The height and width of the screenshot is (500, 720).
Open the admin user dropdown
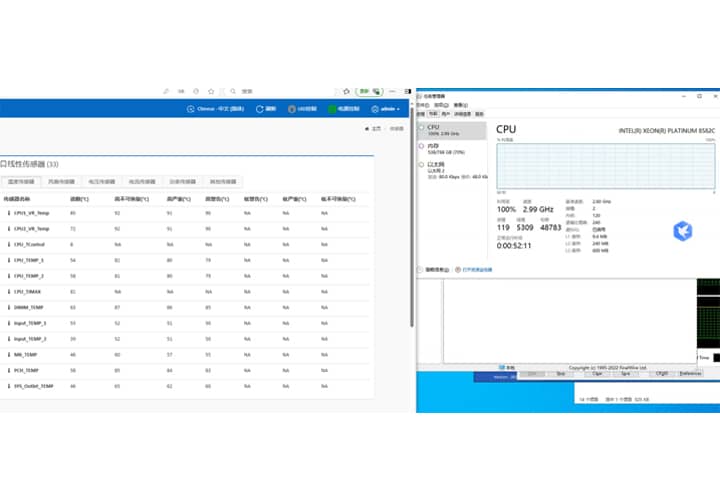(x=387, y=109)
